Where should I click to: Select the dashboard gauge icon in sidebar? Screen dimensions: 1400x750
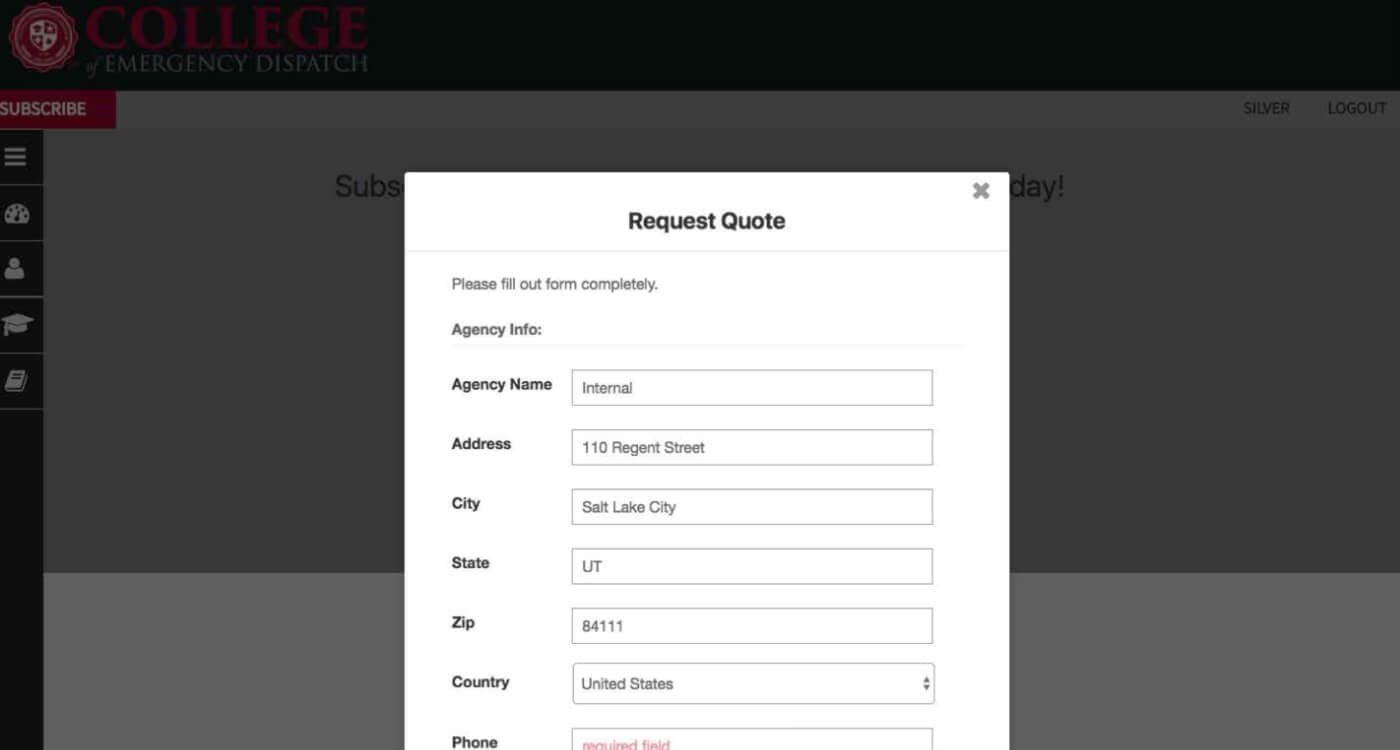[19, 212]
